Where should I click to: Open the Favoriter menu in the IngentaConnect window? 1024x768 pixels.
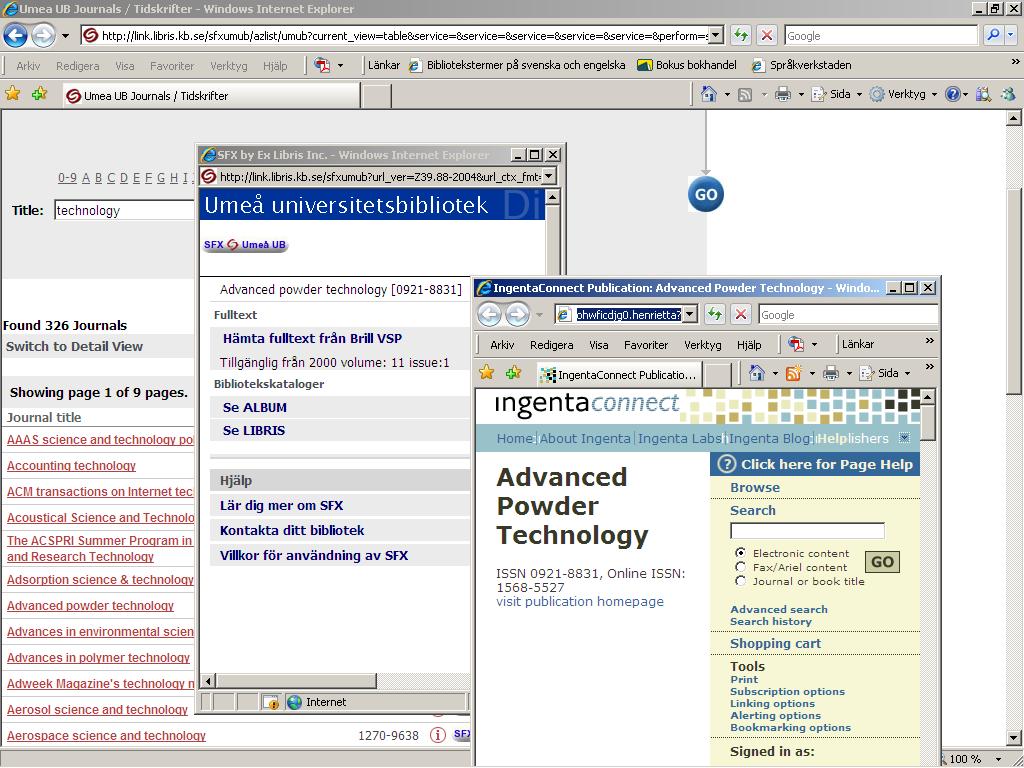tap(646, 345)
